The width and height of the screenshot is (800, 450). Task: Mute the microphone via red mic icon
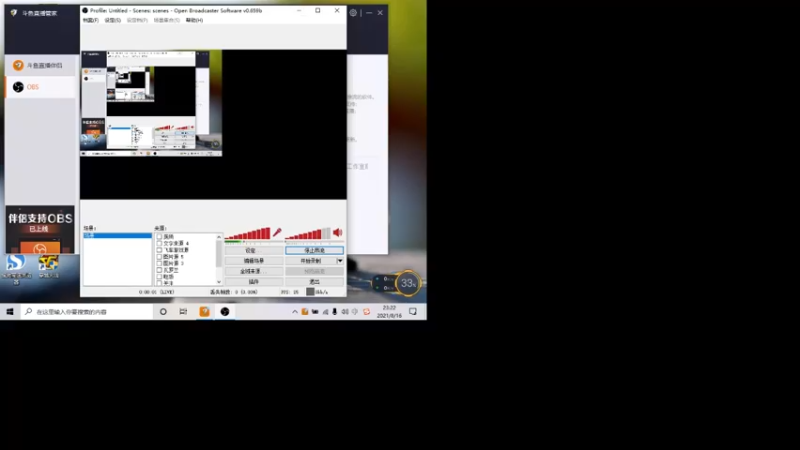point(277,233)
